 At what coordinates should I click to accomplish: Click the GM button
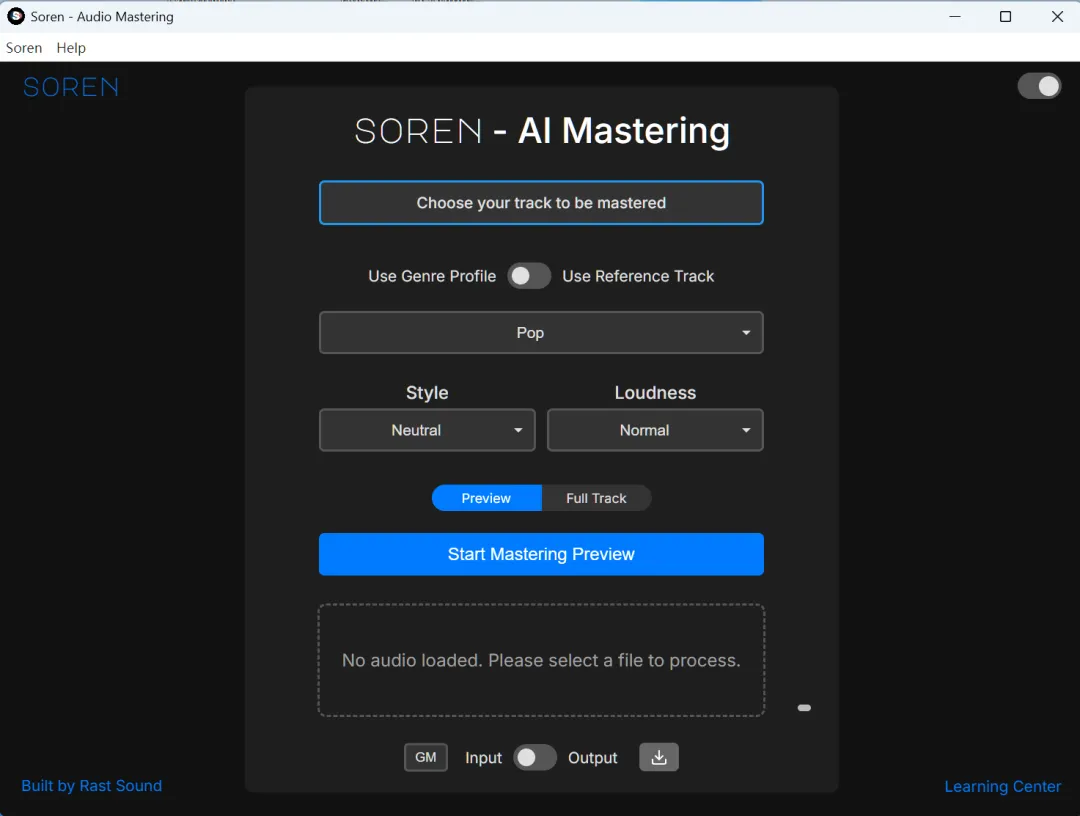pyautogui.click(x=426, y=757)
